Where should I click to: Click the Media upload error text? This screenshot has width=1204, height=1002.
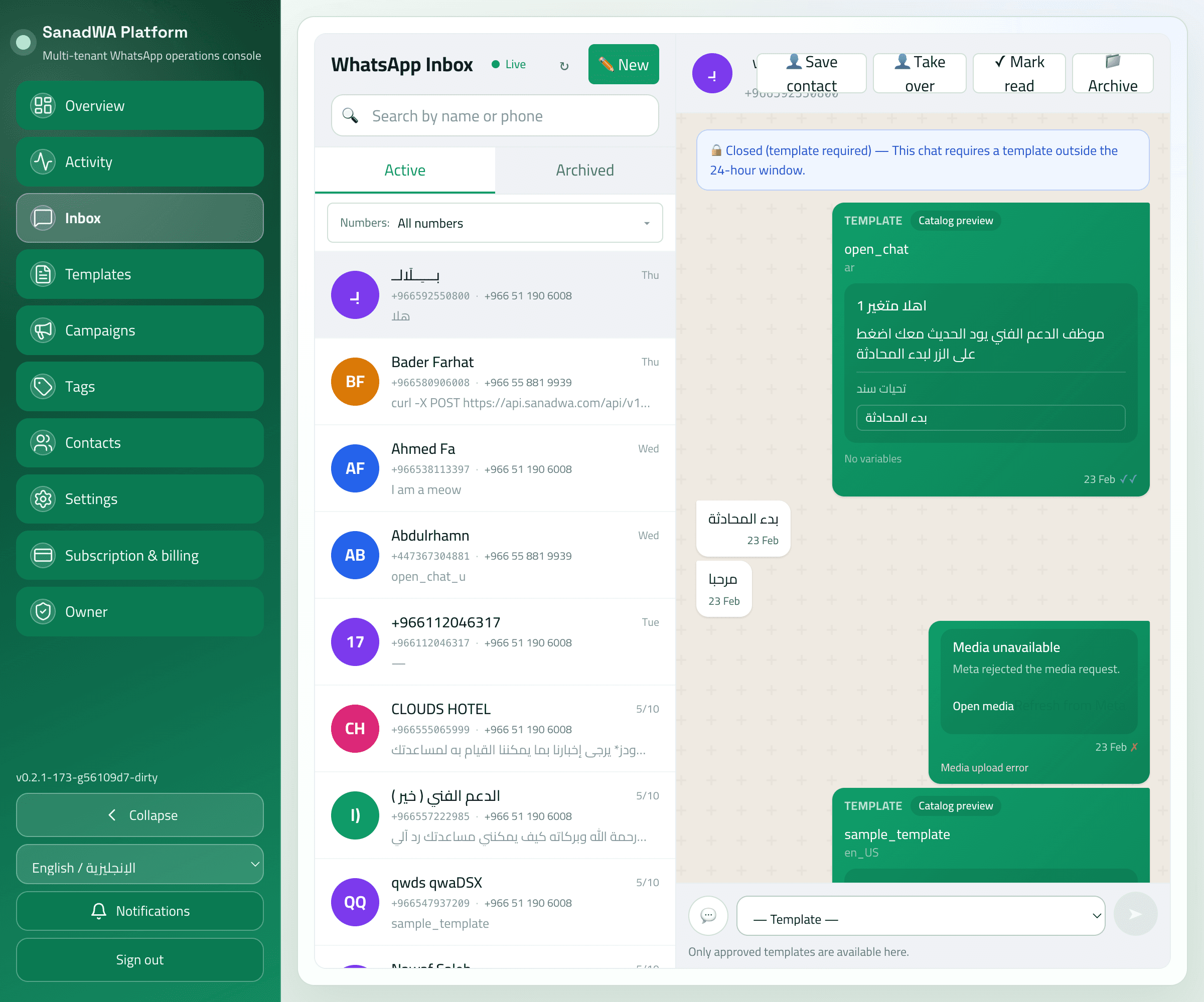point(984,768)
